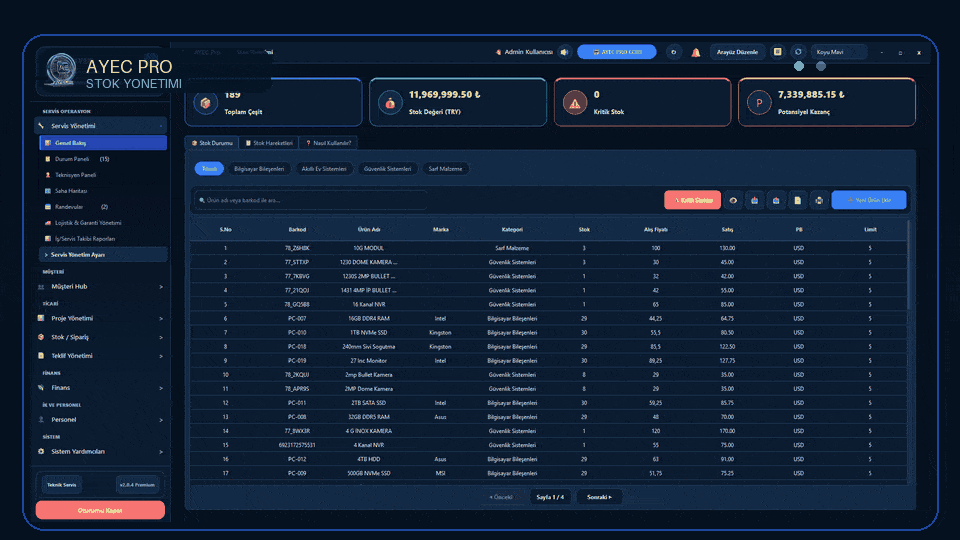The width and height of the screenshot is (960, 540).
Task: Click the yellow document export icon
Action: coord(797,200)
